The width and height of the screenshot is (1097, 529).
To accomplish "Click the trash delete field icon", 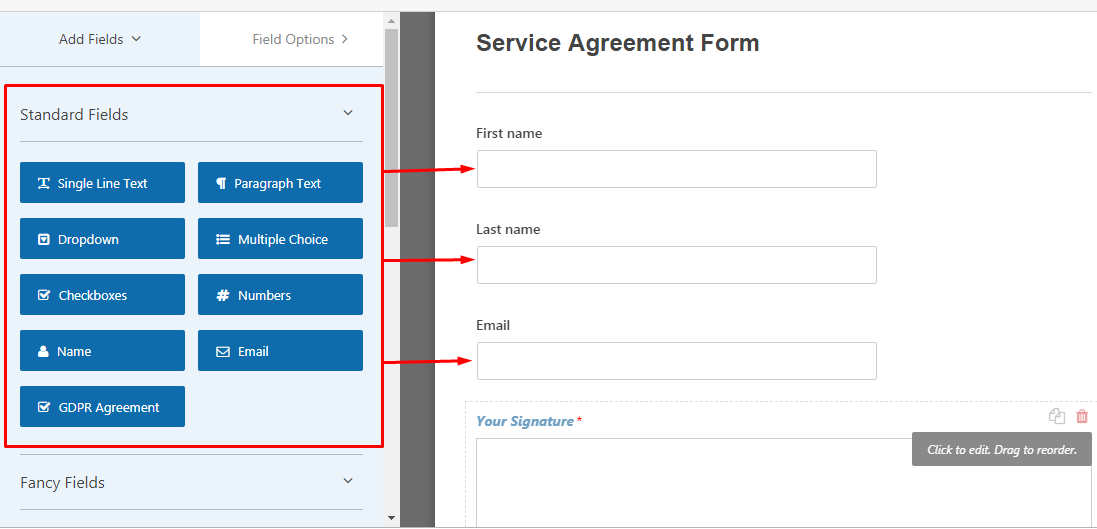I will (1082, 417).
